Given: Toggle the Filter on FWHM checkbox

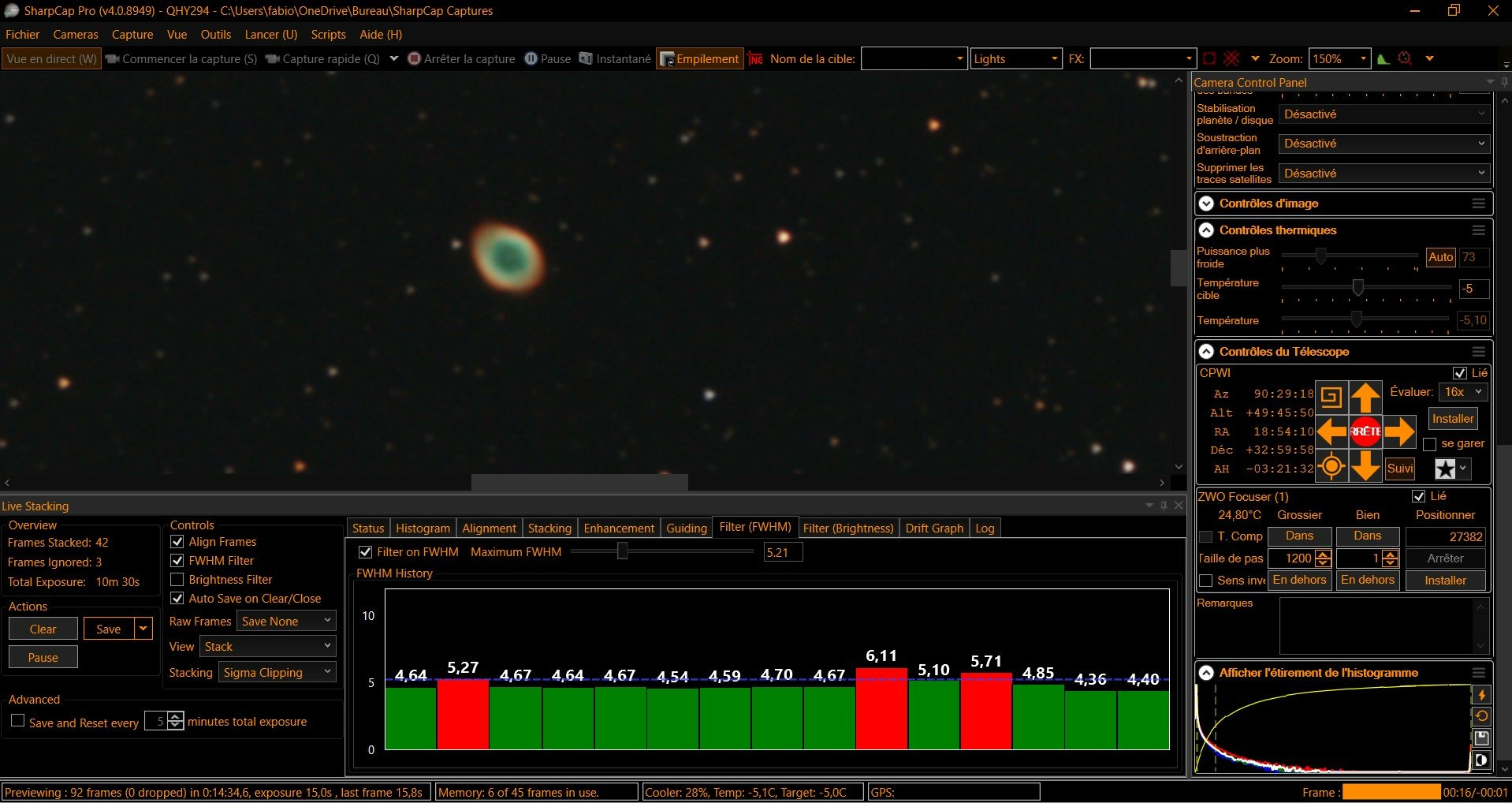Looking at the screenshot, I should pyautogui.click(x=365, y=552).
